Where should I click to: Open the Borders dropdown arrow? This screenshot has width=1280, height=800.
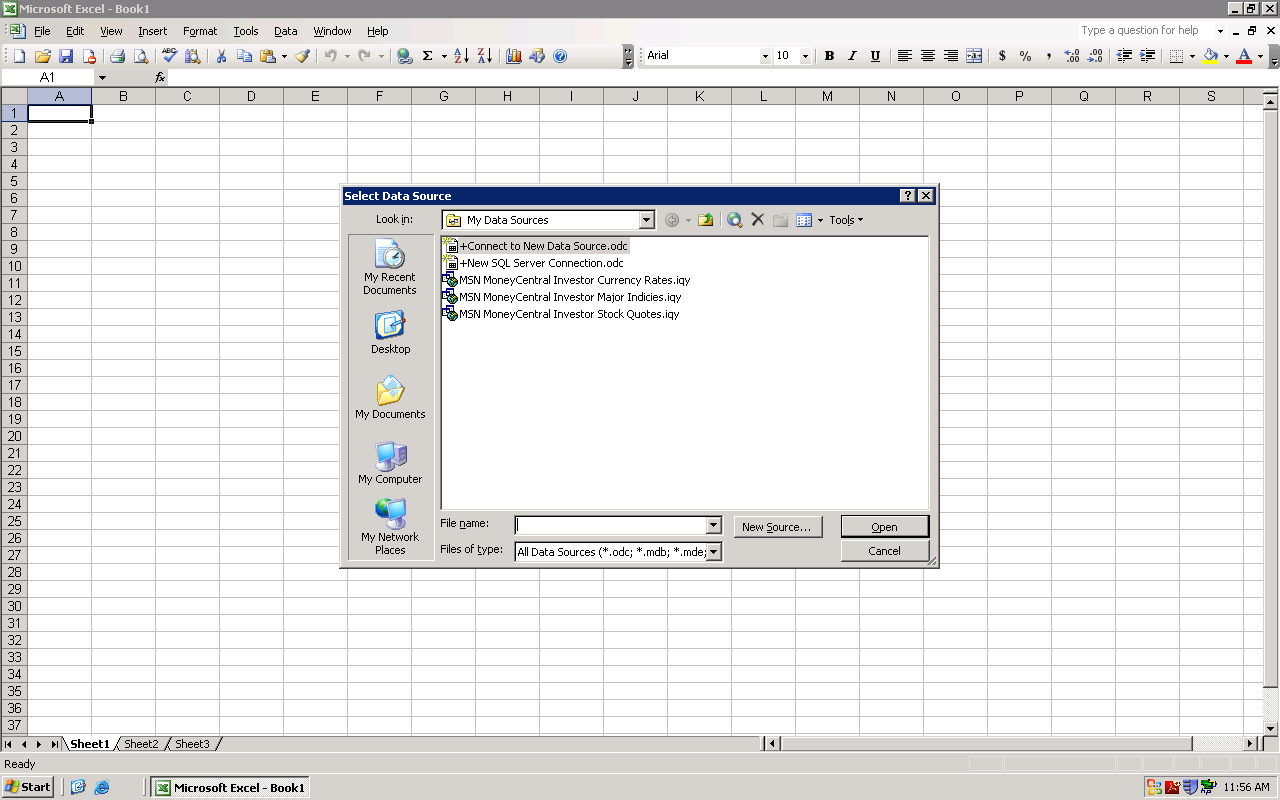[1192, 56]
